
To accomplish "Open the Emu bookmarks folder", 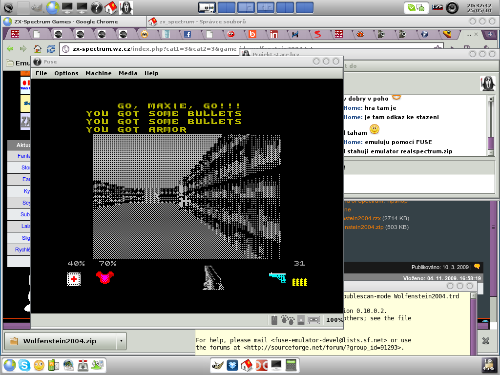I will [x=18, y=63].
